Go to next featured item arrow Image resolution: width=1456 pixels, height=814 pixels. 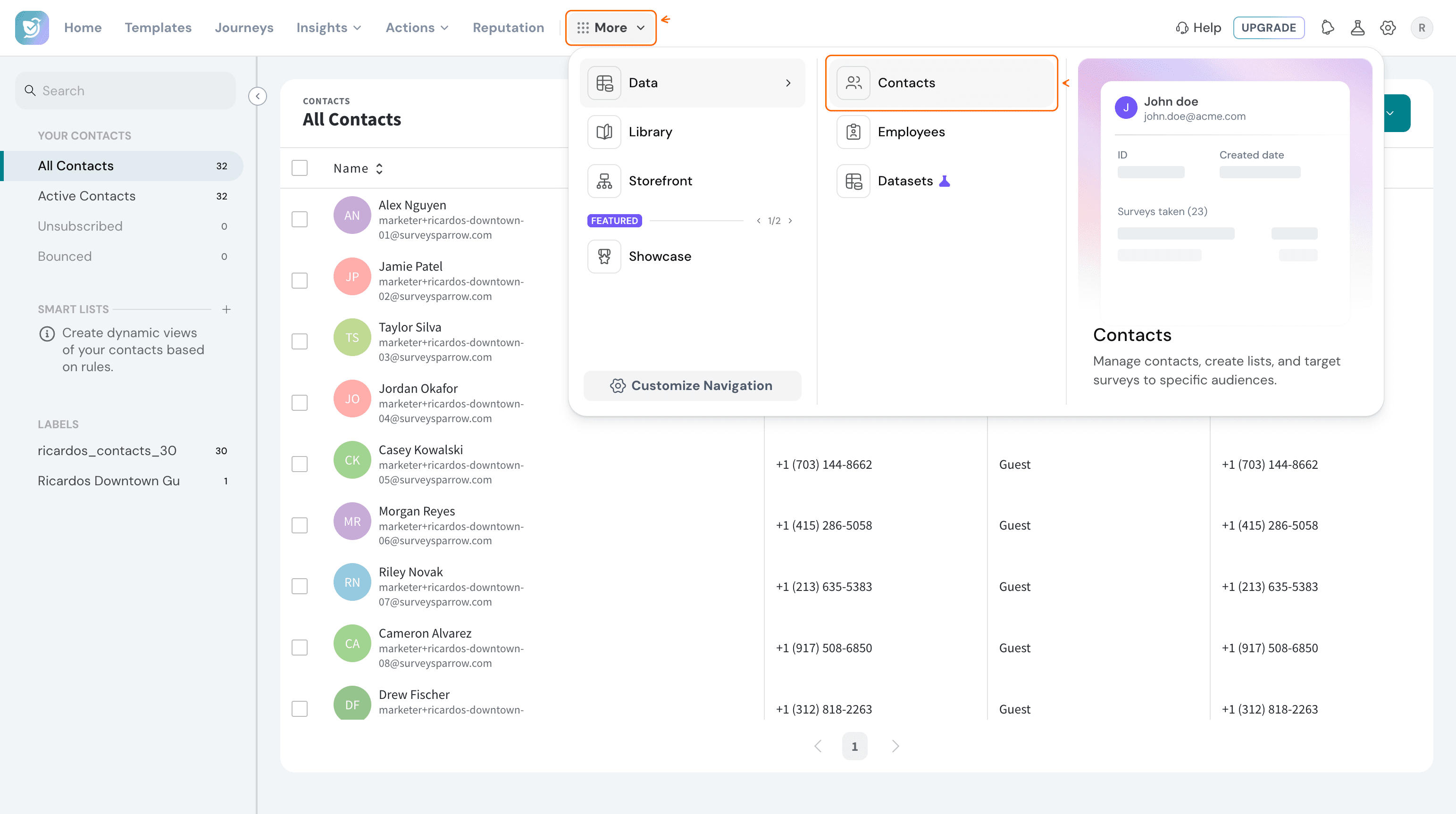coord(790,221)
